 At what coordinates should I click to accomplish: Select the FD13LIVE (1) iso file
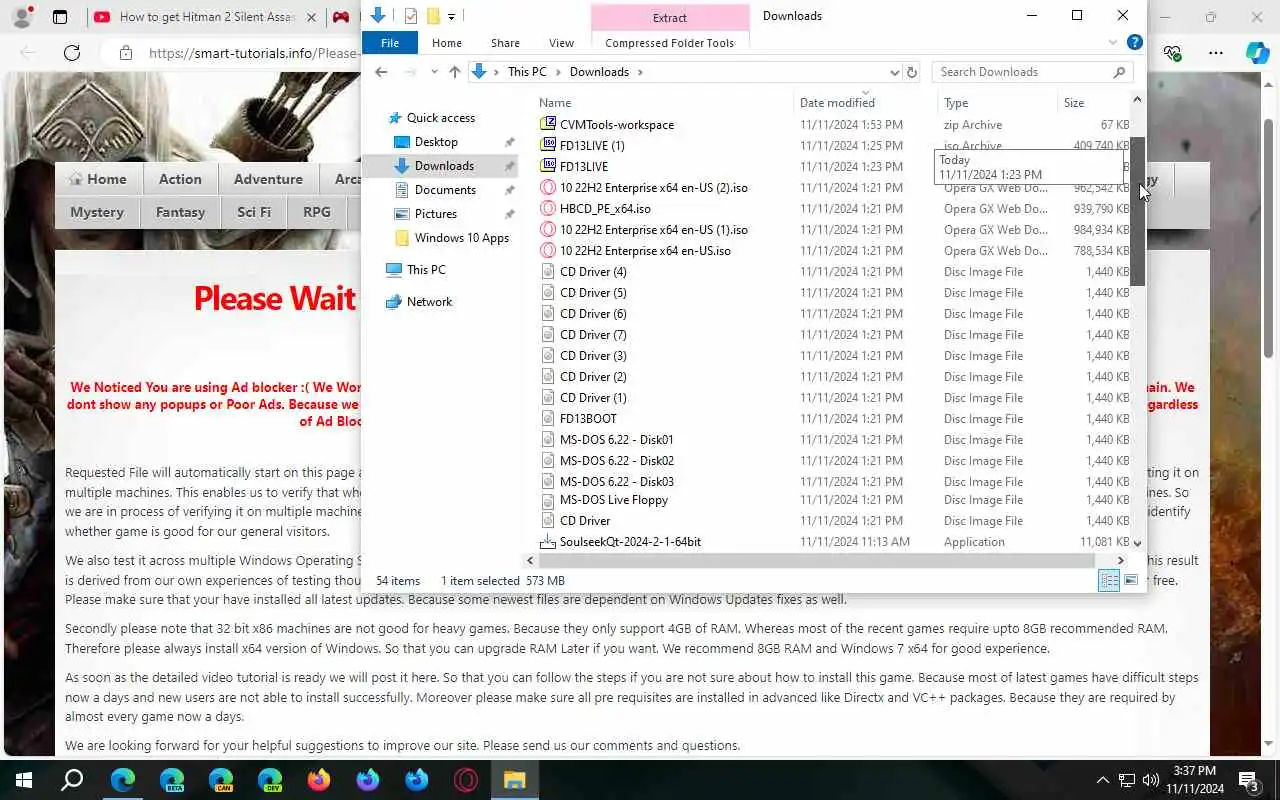(592, 146)
